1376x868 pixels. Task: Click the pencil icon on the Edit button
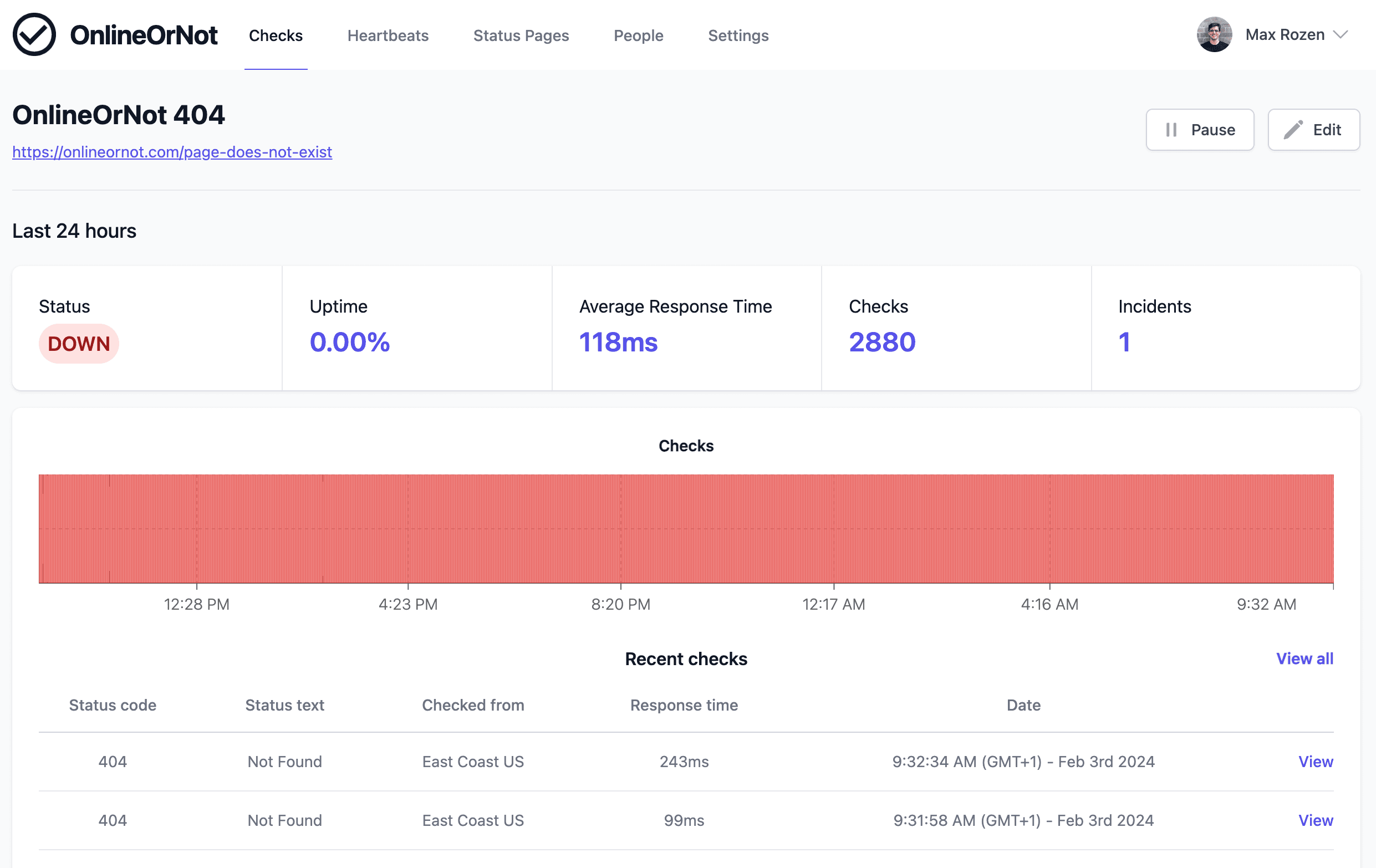(x=1293, y=130)
